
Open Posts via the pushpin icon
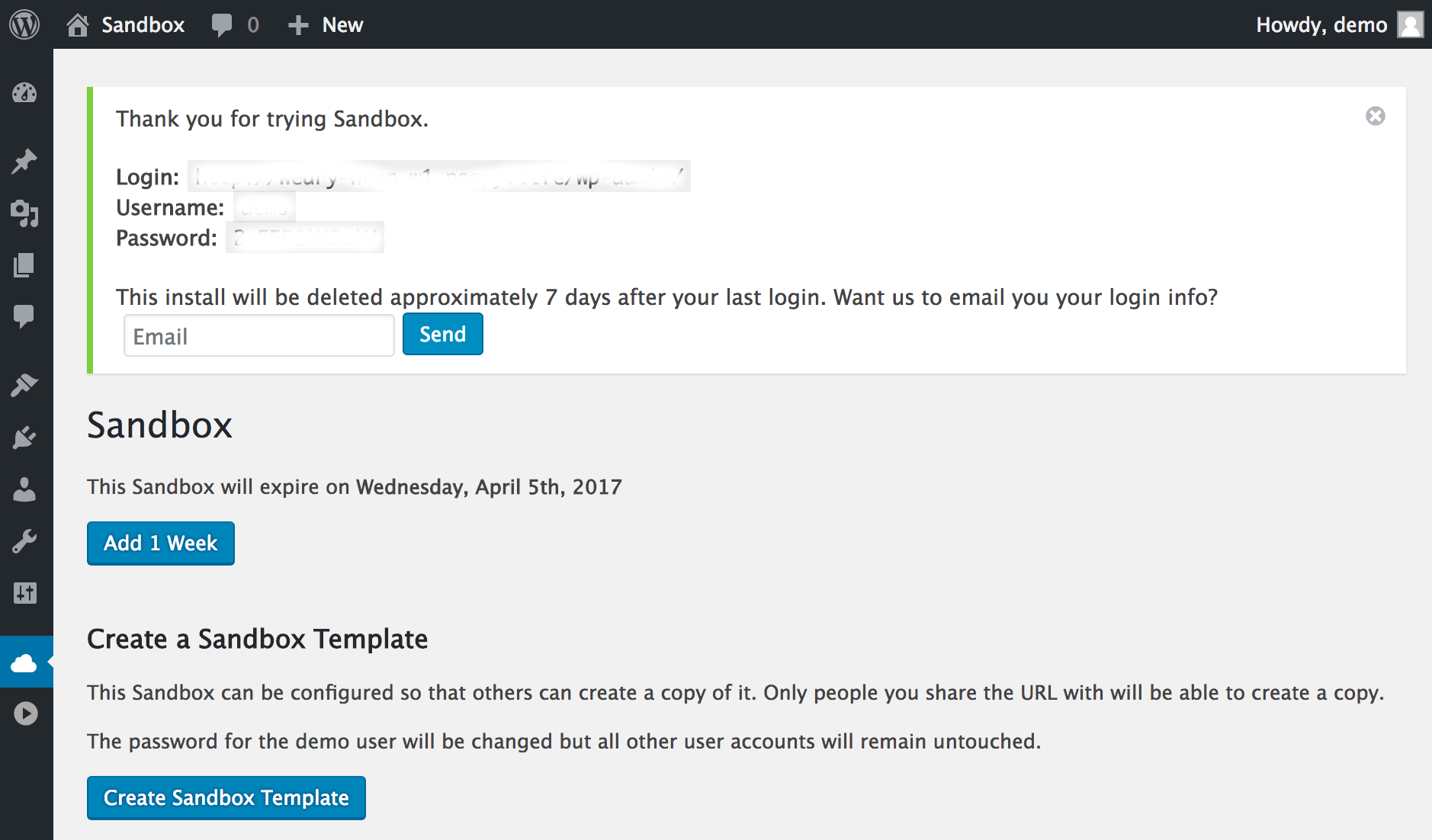click(24, 162)
